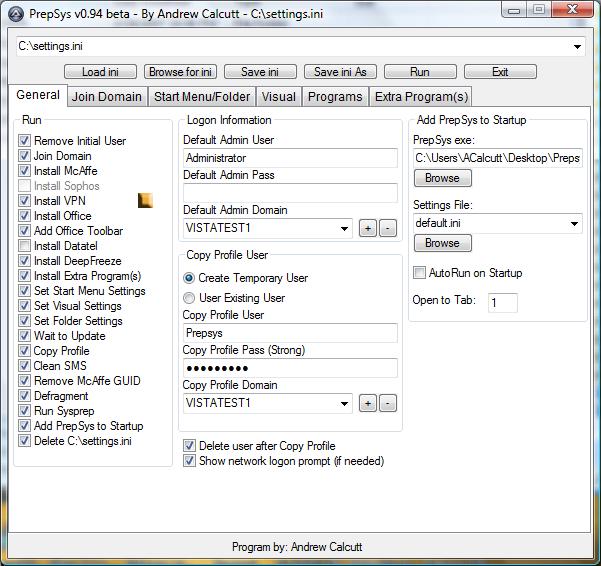The width and height of the screenshot is (601, 566).
Task: Select the User Existing User radio button
Action: click(x=189, y=298)
